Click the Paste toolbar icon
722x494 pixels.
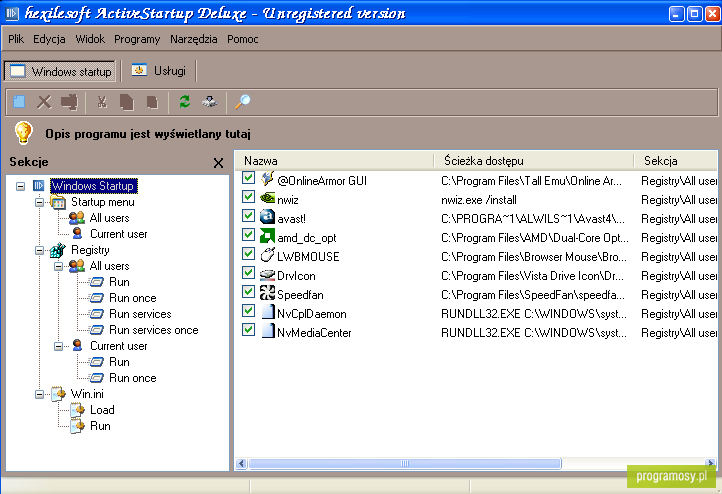(152, 102)
